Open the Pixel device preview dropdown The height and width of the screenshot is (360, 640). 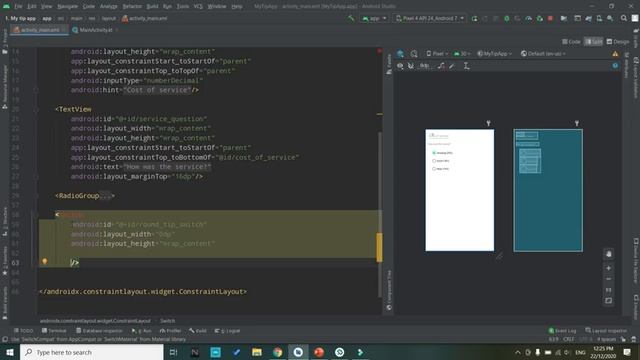coord(437,54)
